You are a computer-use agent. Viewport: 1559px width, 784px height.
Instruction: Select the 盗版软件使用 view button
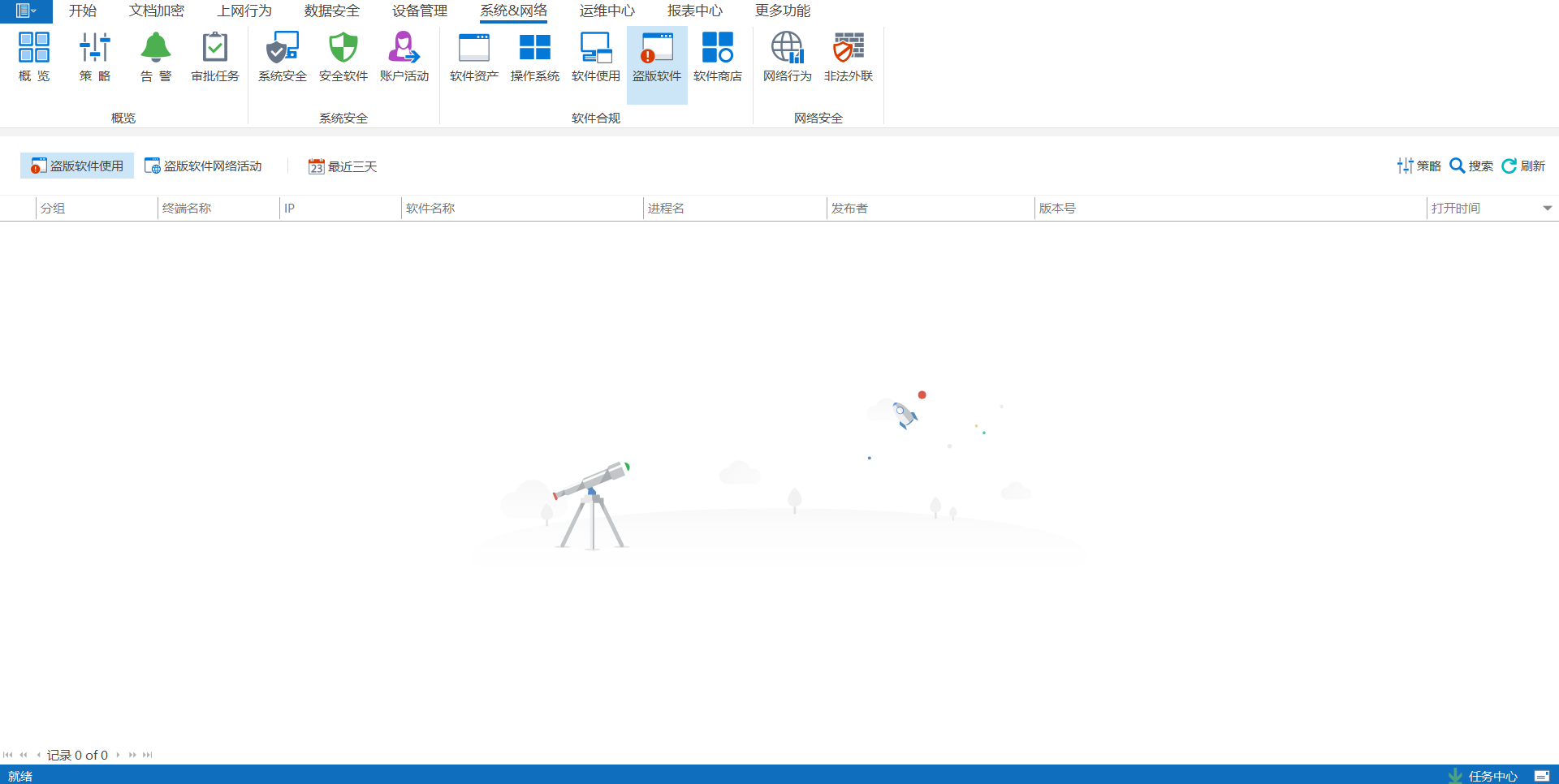[x=77, y=166]
